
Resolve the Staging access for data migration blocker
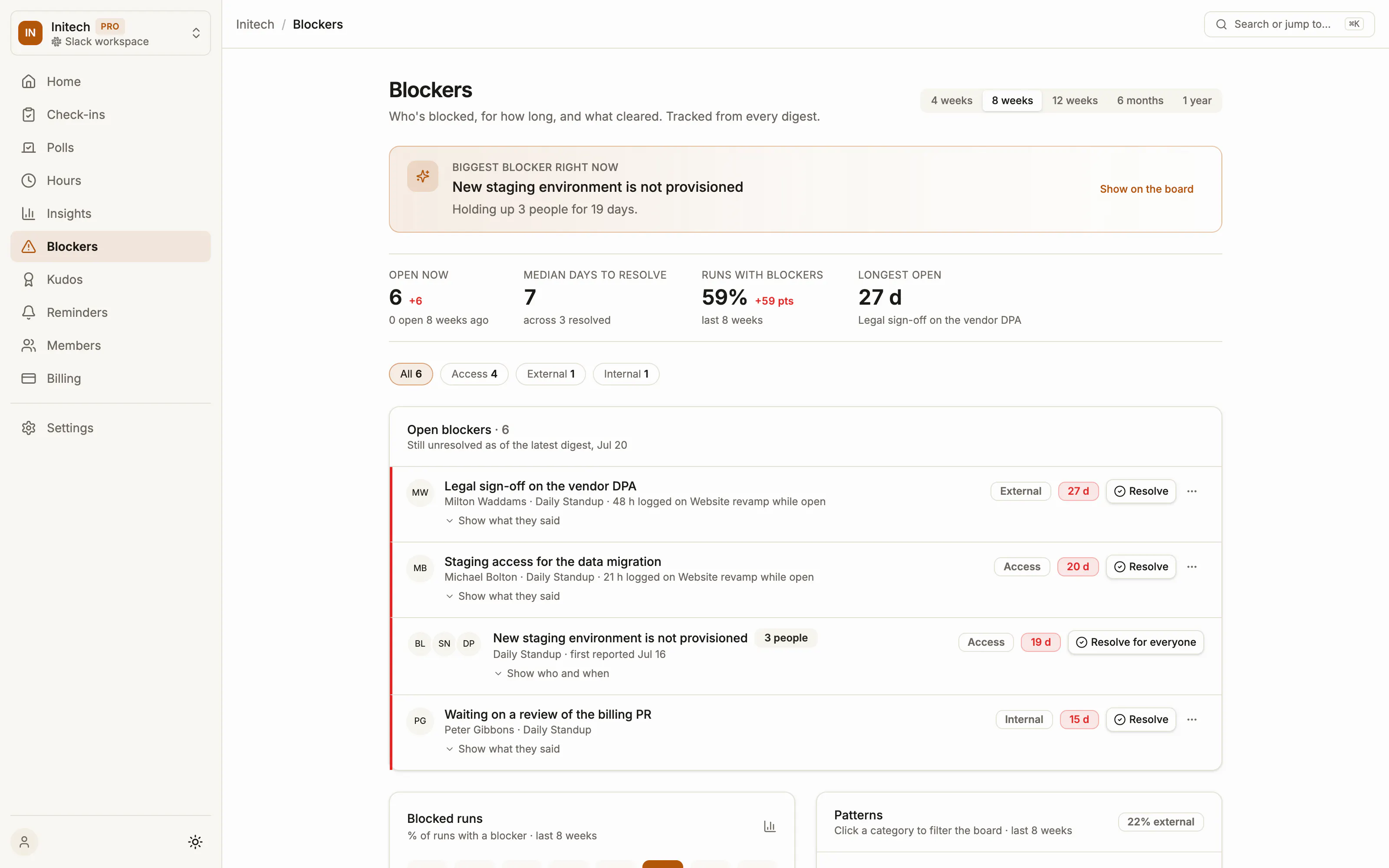tap(1140, 567)
